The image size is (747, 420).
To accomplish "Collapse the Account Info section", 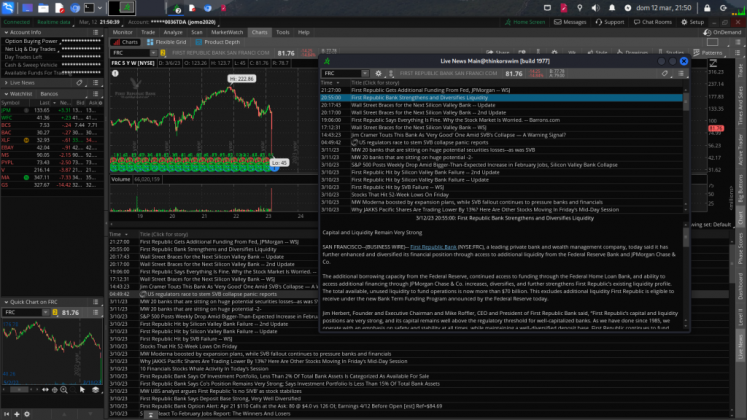I will point(6,32).
